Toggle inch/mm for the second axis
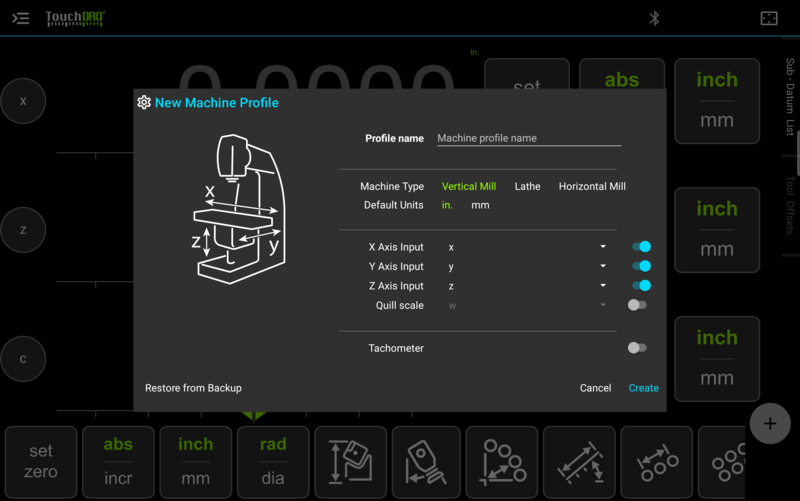Image resolution: width=800 pixels, height=501 pixels. click(x=717, y=230)
